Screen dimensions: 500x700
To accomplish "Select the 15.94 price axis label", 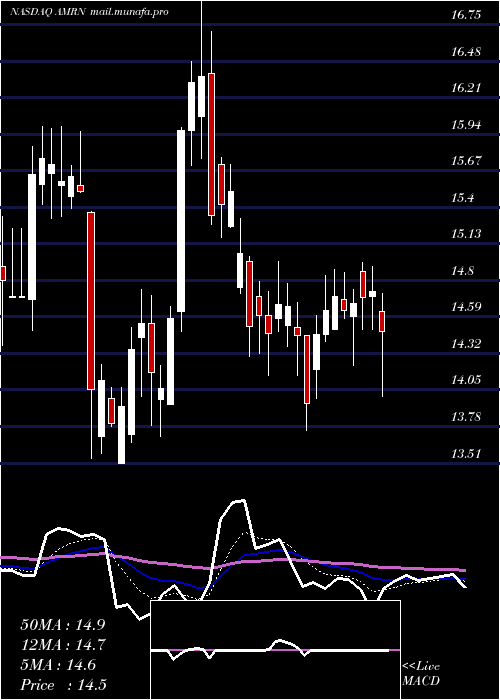I will 466,125.
